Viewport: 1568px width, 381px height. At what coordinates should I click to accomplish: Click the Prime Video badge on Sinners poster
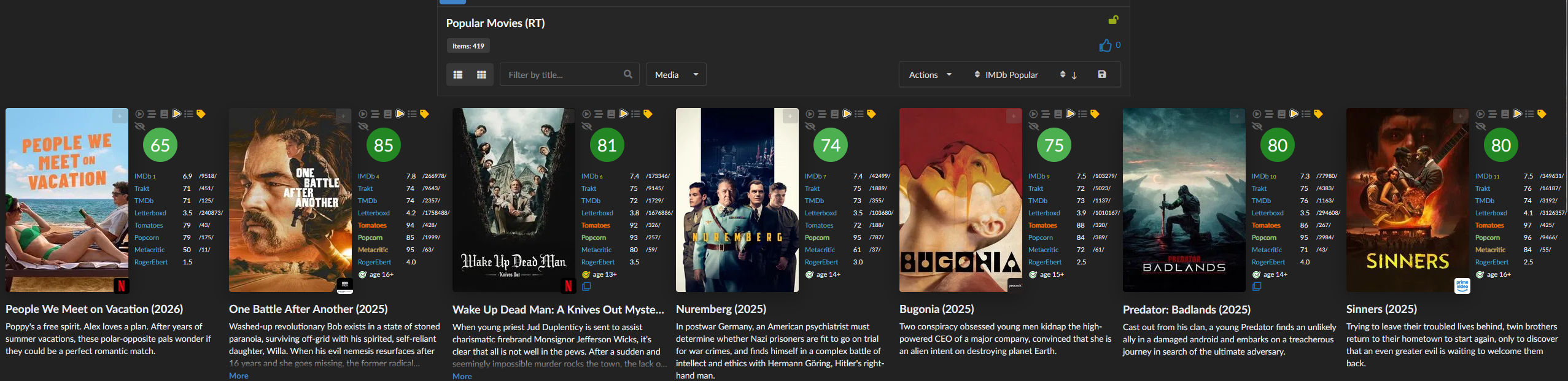click(1462, 285)
